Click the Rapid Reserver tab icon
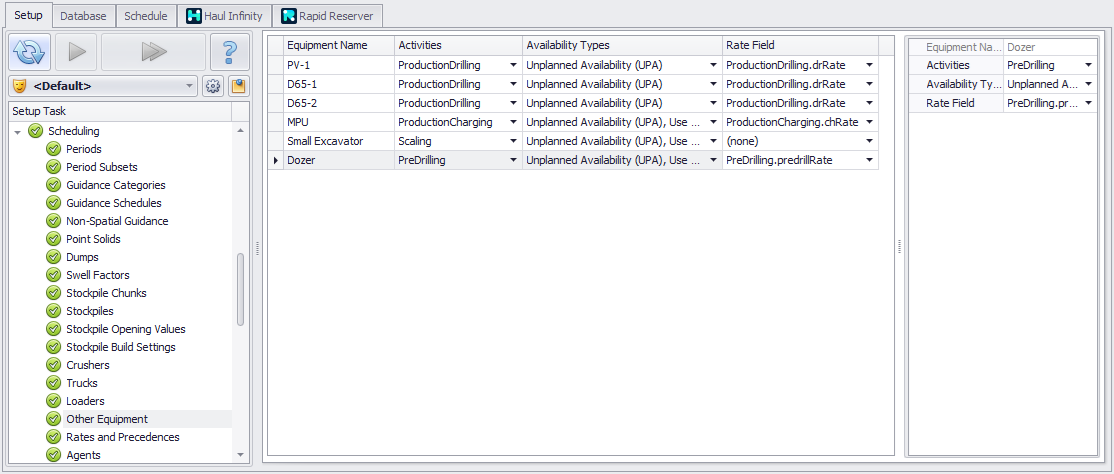The width and height of the screenshot is (1114, 474). [x=288, y=16]
